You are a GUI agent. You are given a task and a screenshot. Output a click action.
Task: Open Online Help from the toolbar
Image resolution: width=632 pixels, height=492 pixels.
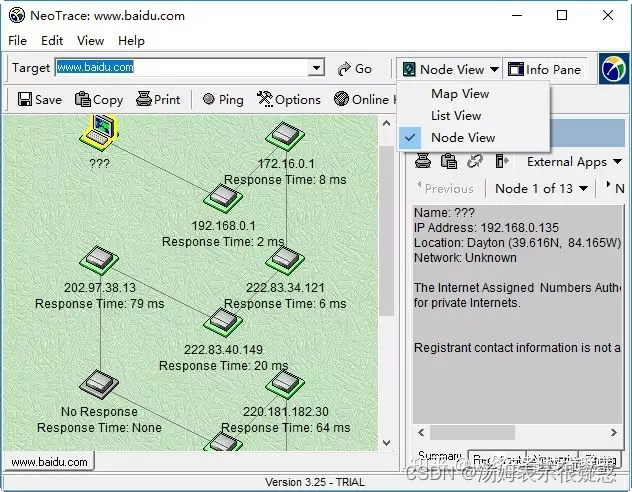pos(365,99)
